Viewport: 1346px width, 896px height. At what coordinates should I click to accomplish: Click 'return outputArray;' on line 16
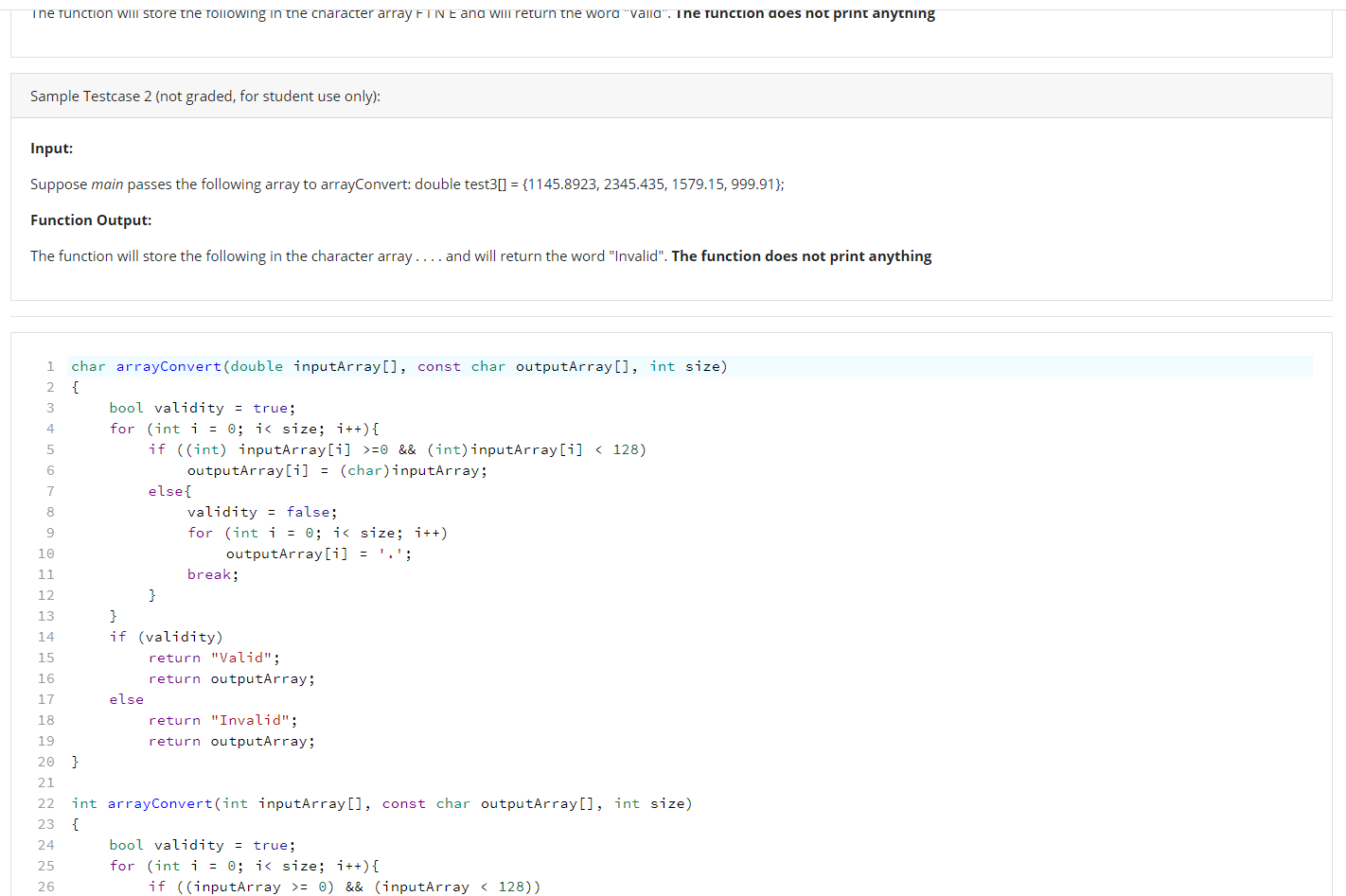coord(232,678)
